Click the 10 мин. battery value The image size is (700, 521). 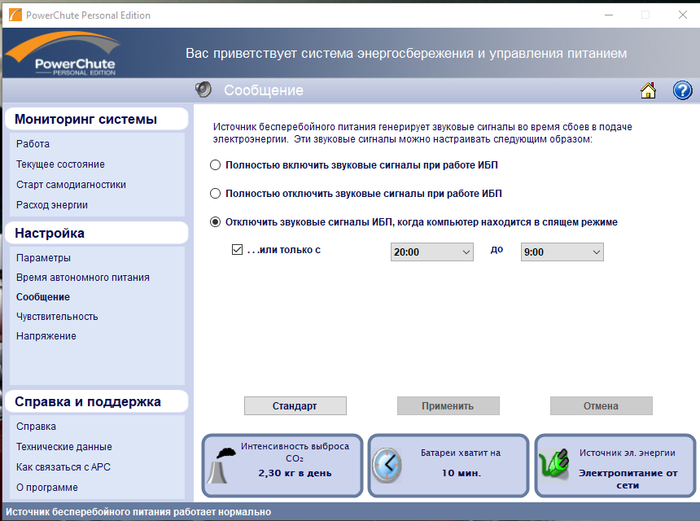(x=461, y=473)
